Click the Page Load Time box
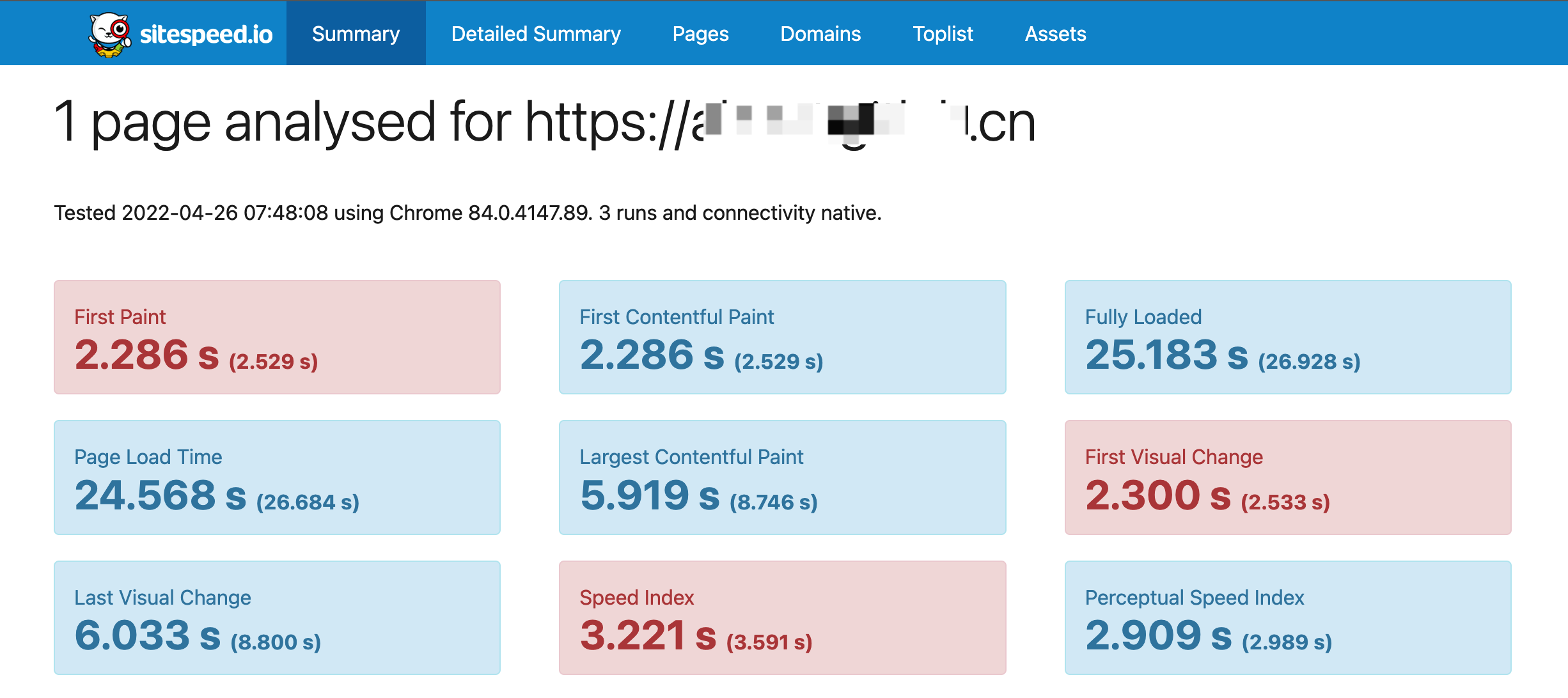The height and width of the screenshot is (698, 1568). tap(277, 477)
